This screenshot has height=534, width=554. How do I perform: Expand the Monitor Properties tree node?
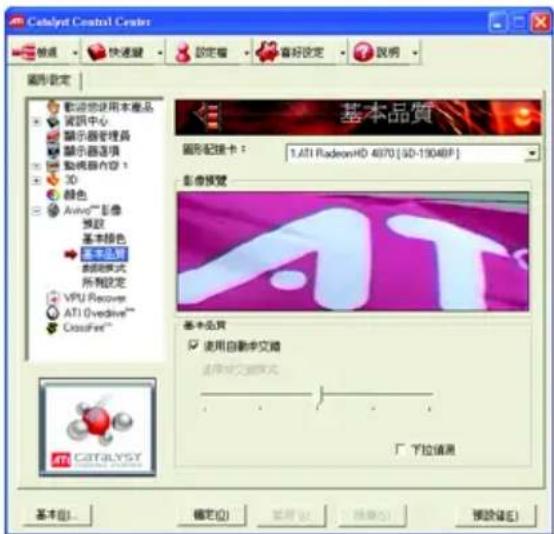click(36, 165)
